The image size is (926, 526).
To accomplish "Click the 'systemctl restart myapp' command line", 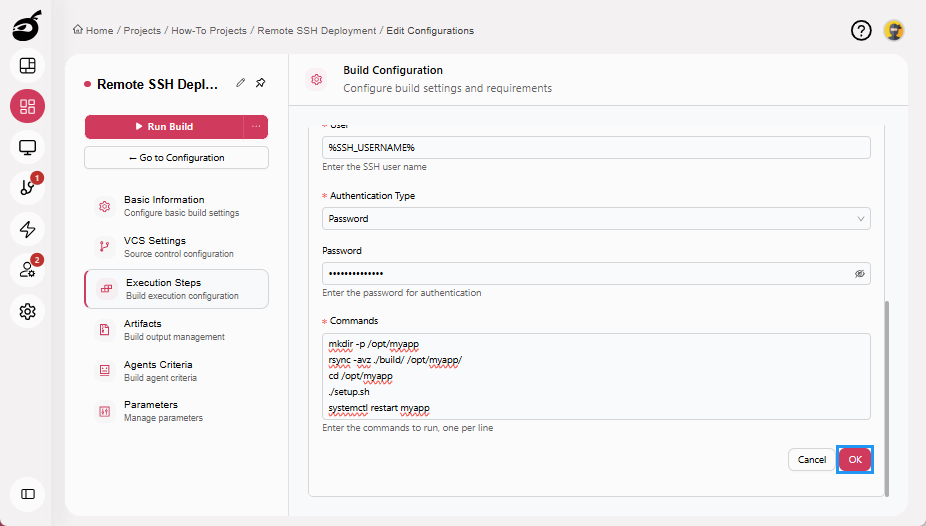I will pos(379,408).
